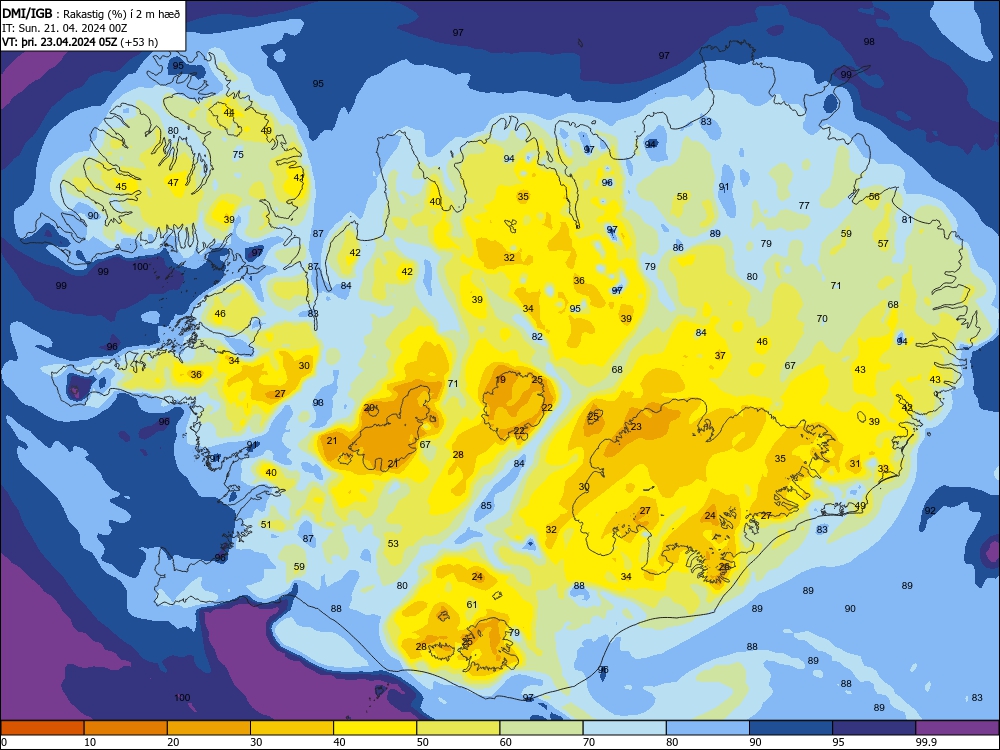Click the '10' tick label under the legend bar
1000x750 pixels.
90,742
